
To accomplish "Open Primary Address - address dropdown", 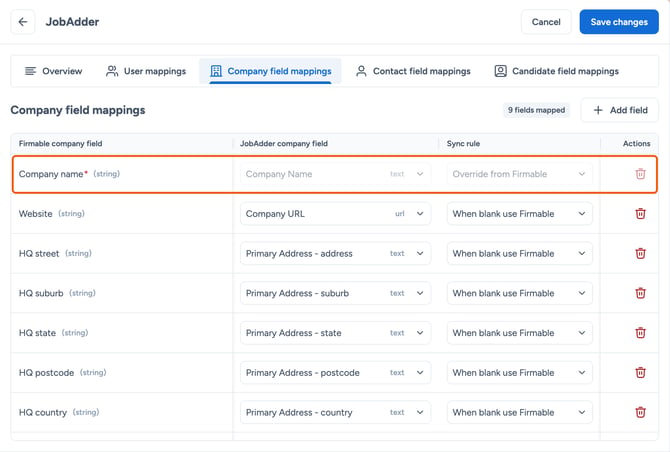I will [x=335, y=253].
